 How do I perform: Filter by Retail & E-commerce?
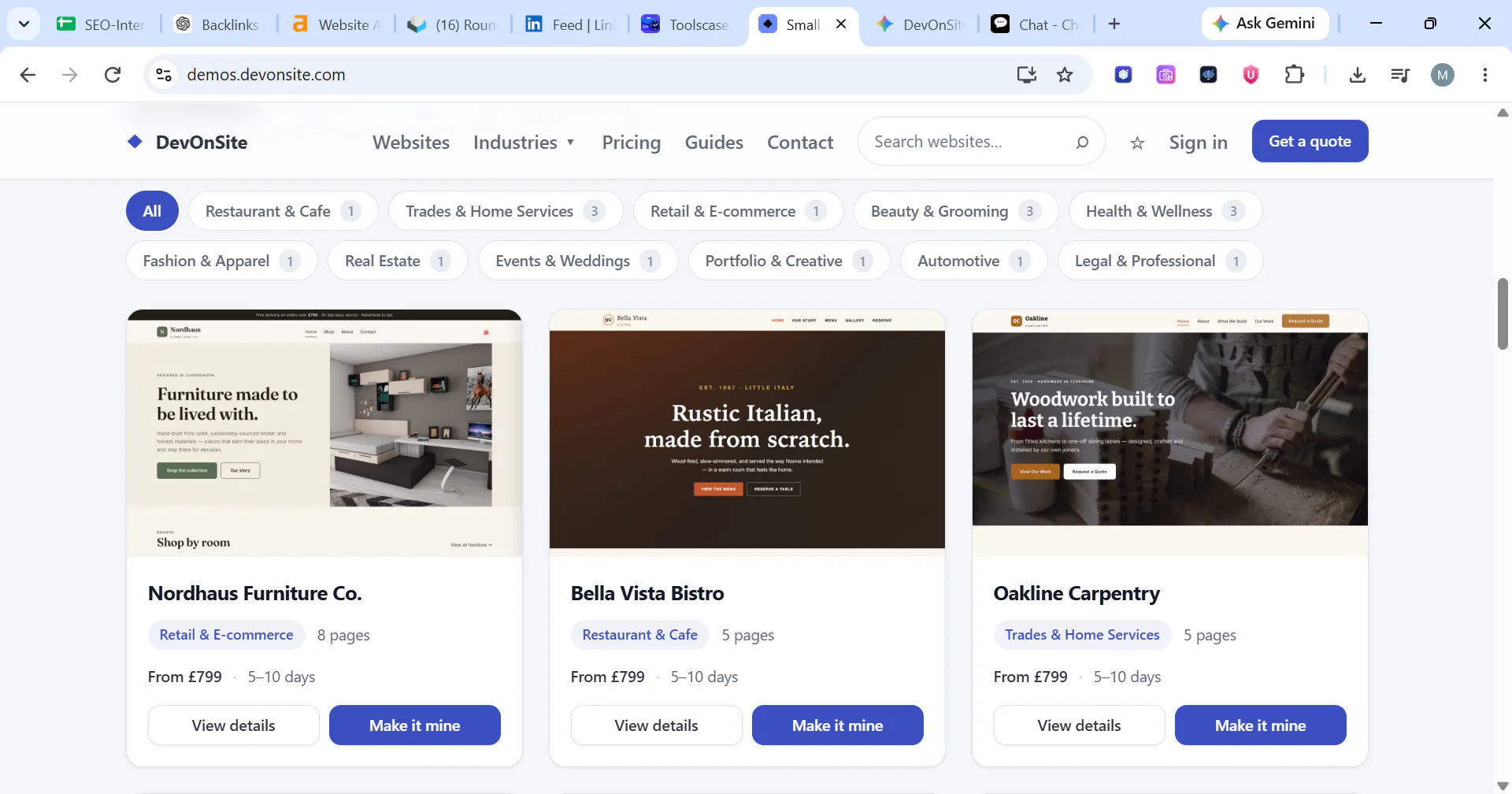[739, 211]
